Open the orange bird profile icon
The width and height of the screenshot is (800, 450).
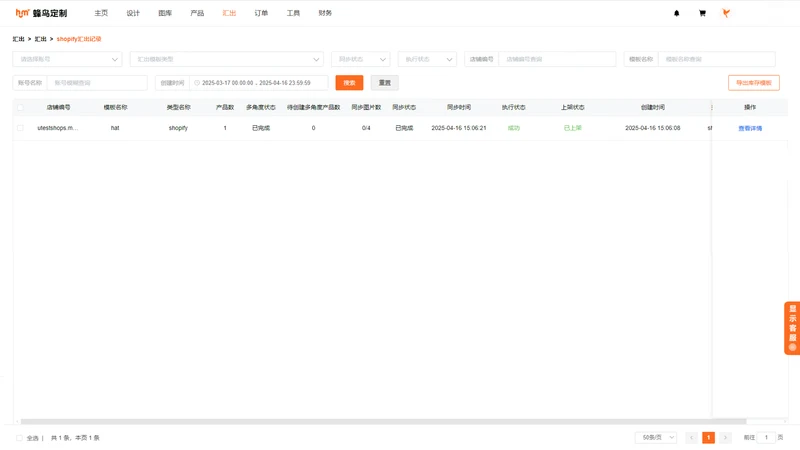(x=726, y=13)
